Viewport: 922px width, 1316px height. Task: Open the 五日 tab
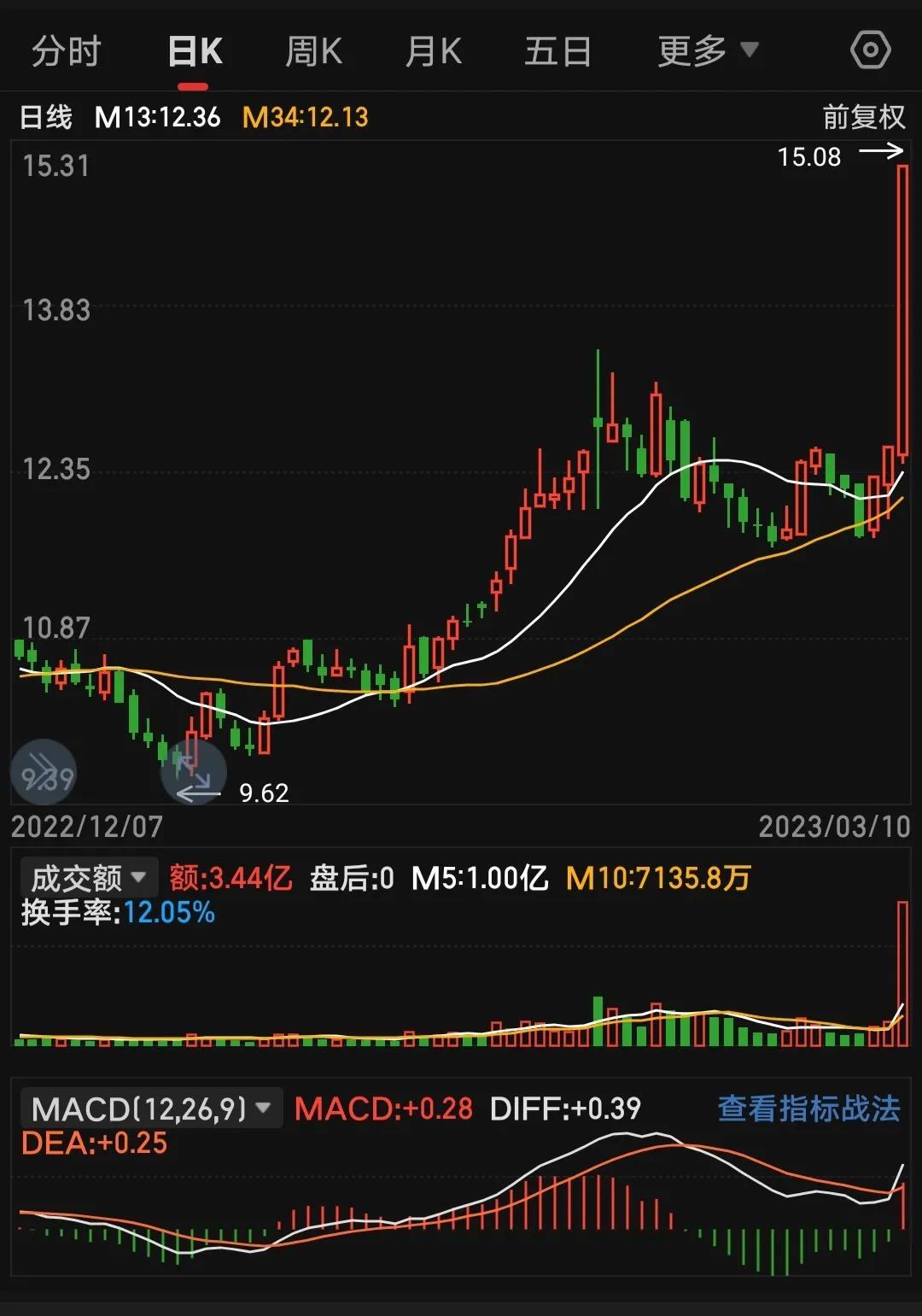click(x=557, y=51)
